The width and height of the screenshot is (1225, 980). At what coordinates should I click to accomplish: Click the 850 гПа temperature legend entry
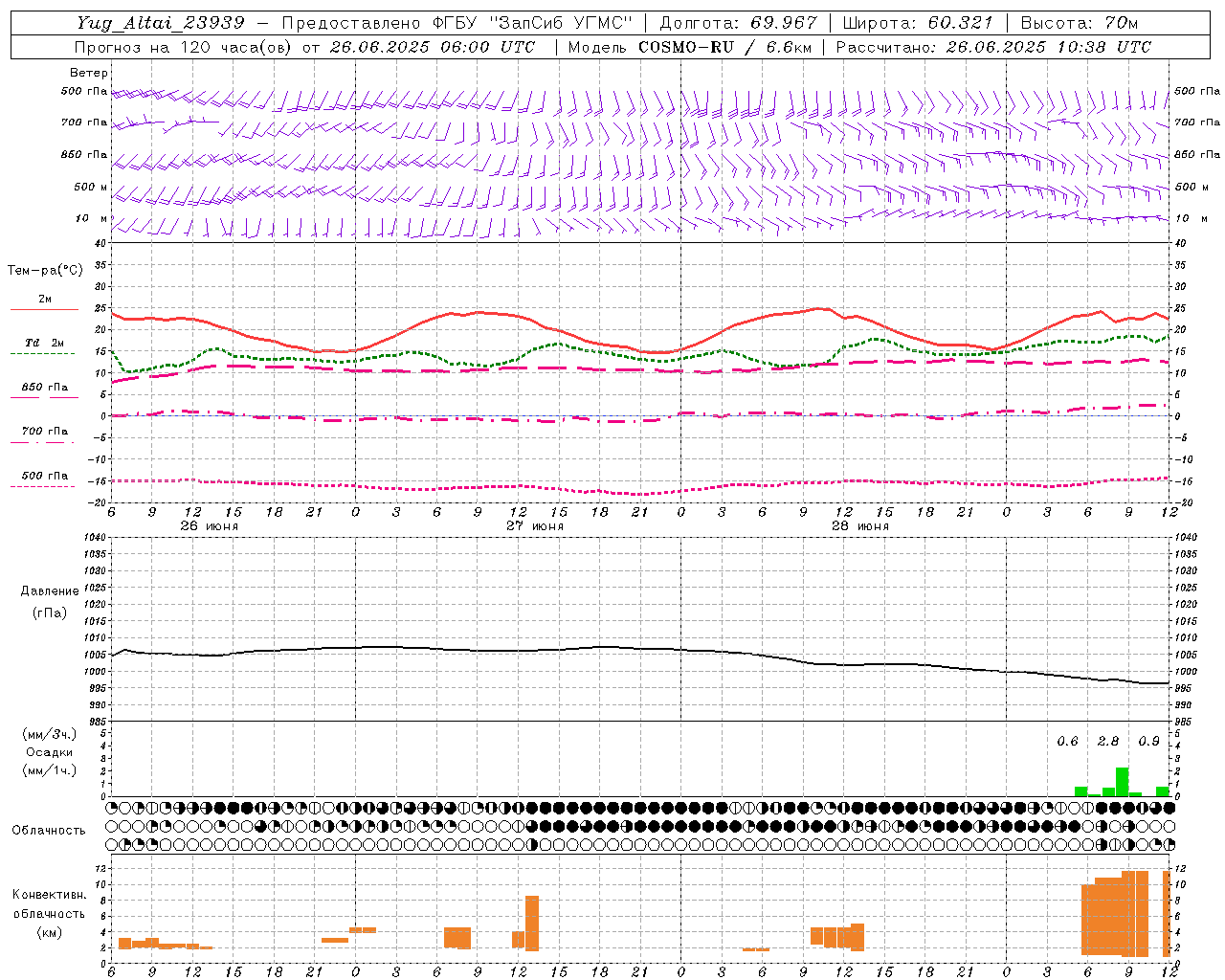coord(45,388)
